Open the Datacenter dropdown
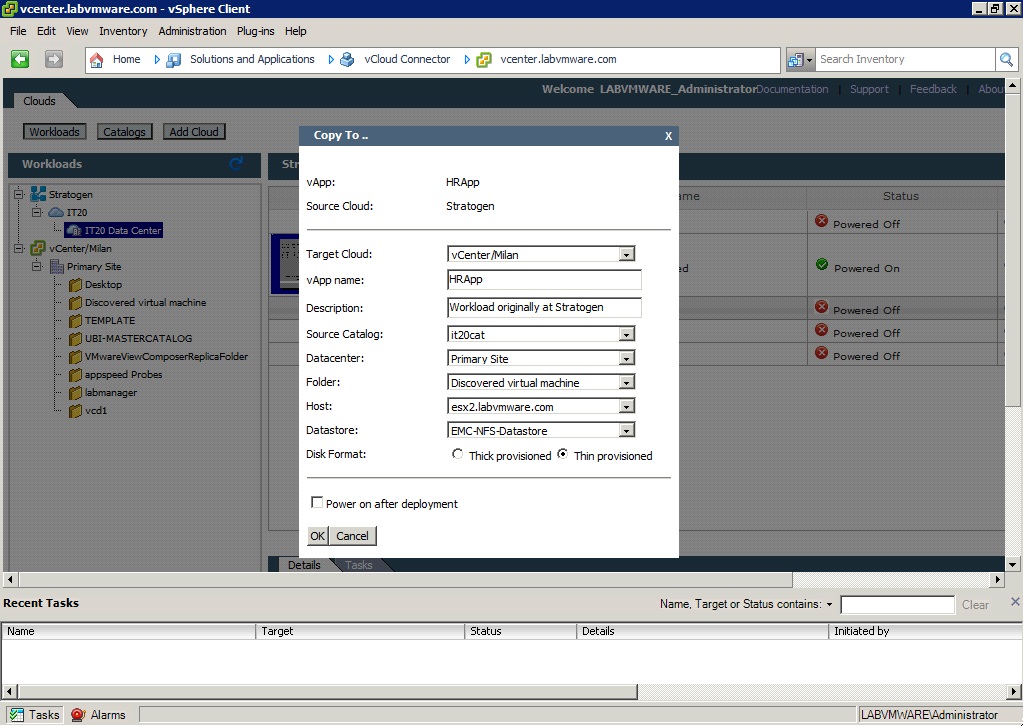This screenshot has height=726, width=1023. pyautogui.click(x=626, y=359)
